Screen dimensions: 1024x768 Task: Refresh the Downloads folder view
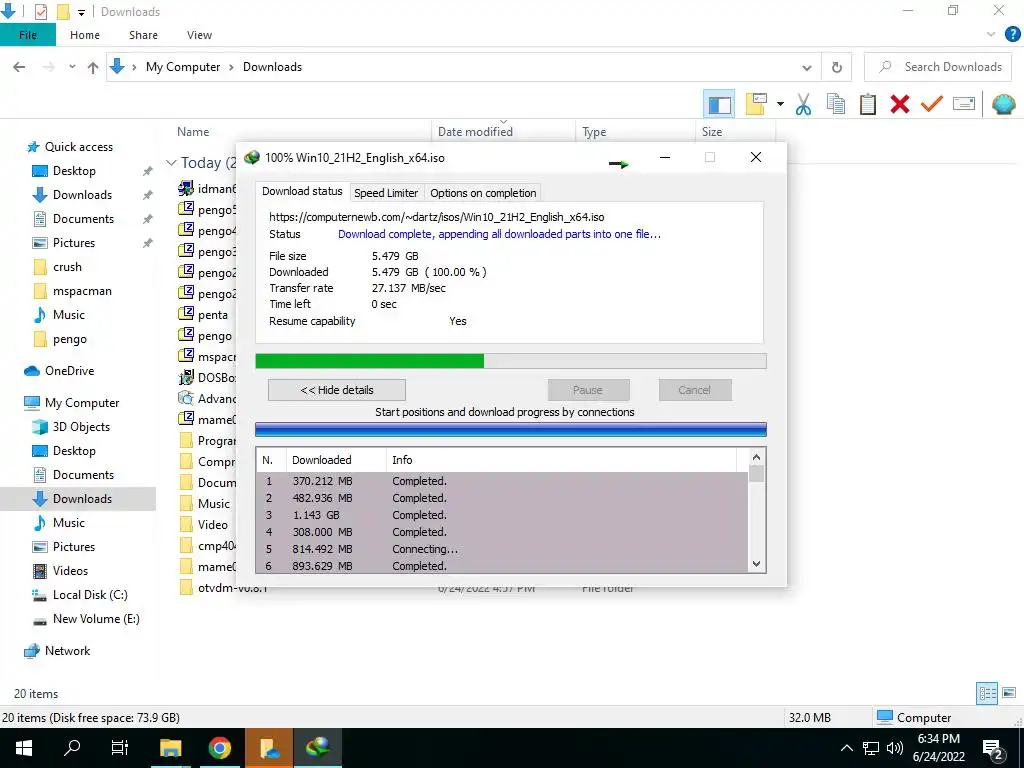[837, 67]
